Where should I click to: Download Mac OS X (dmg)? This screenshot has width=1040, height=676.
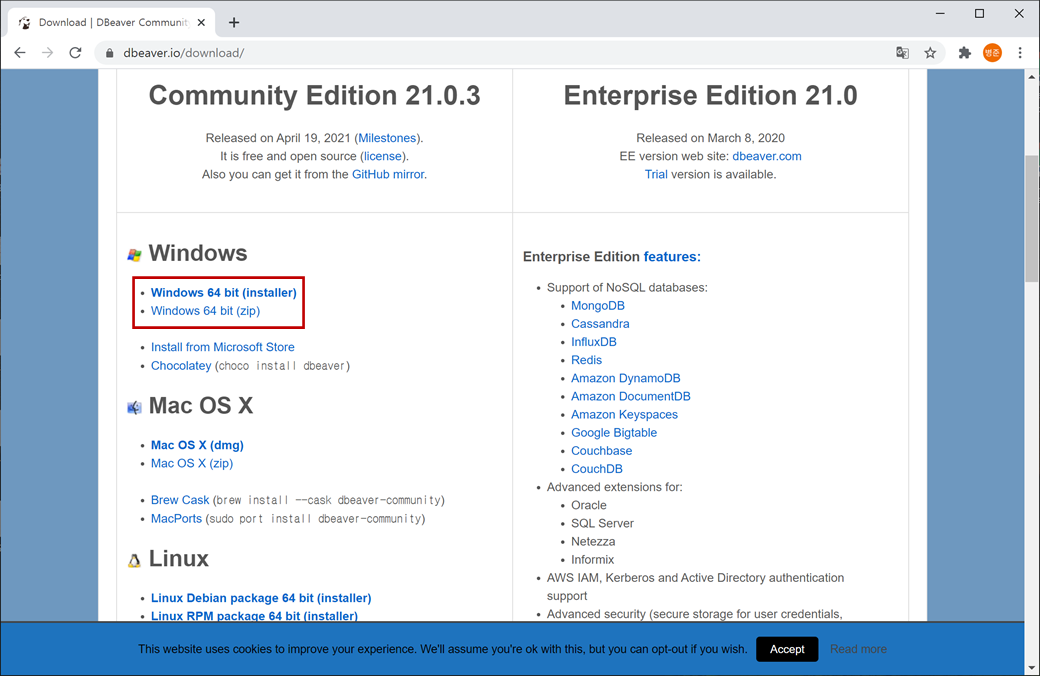click(x=197, y=445)
